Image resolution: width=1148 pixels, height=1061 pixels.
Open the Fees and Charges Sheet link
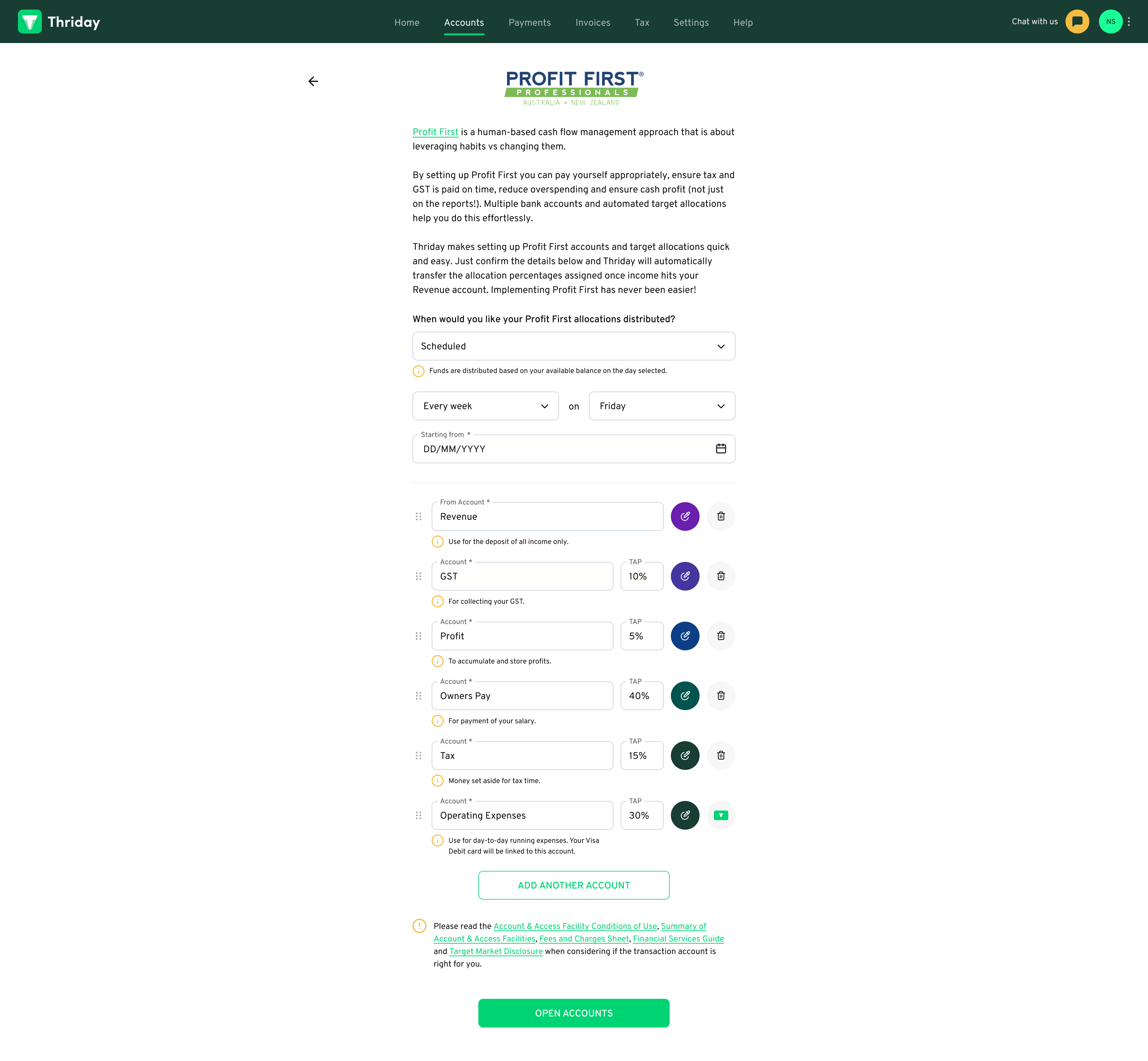(584, 939)
